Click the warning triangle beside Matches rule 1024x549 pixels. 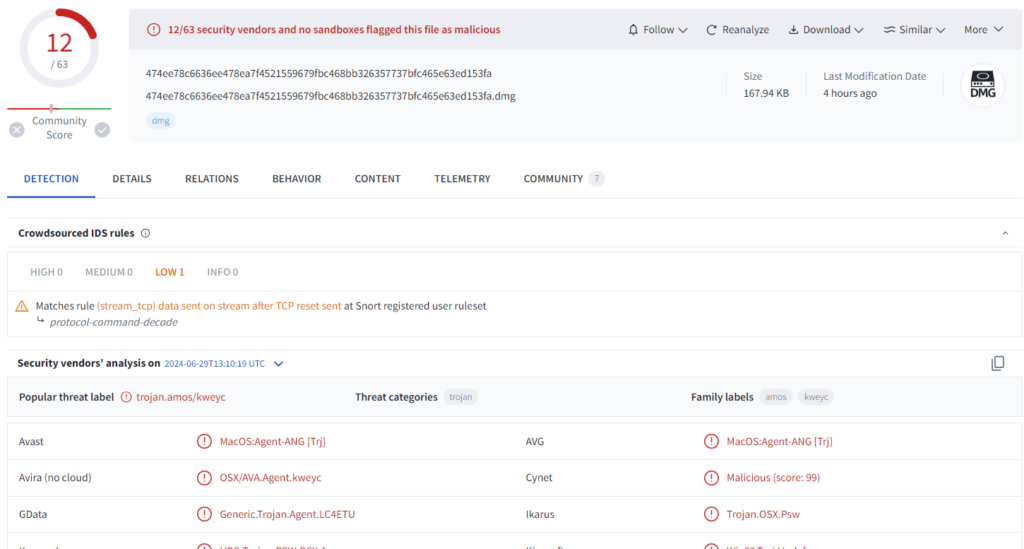pos(22,306)
